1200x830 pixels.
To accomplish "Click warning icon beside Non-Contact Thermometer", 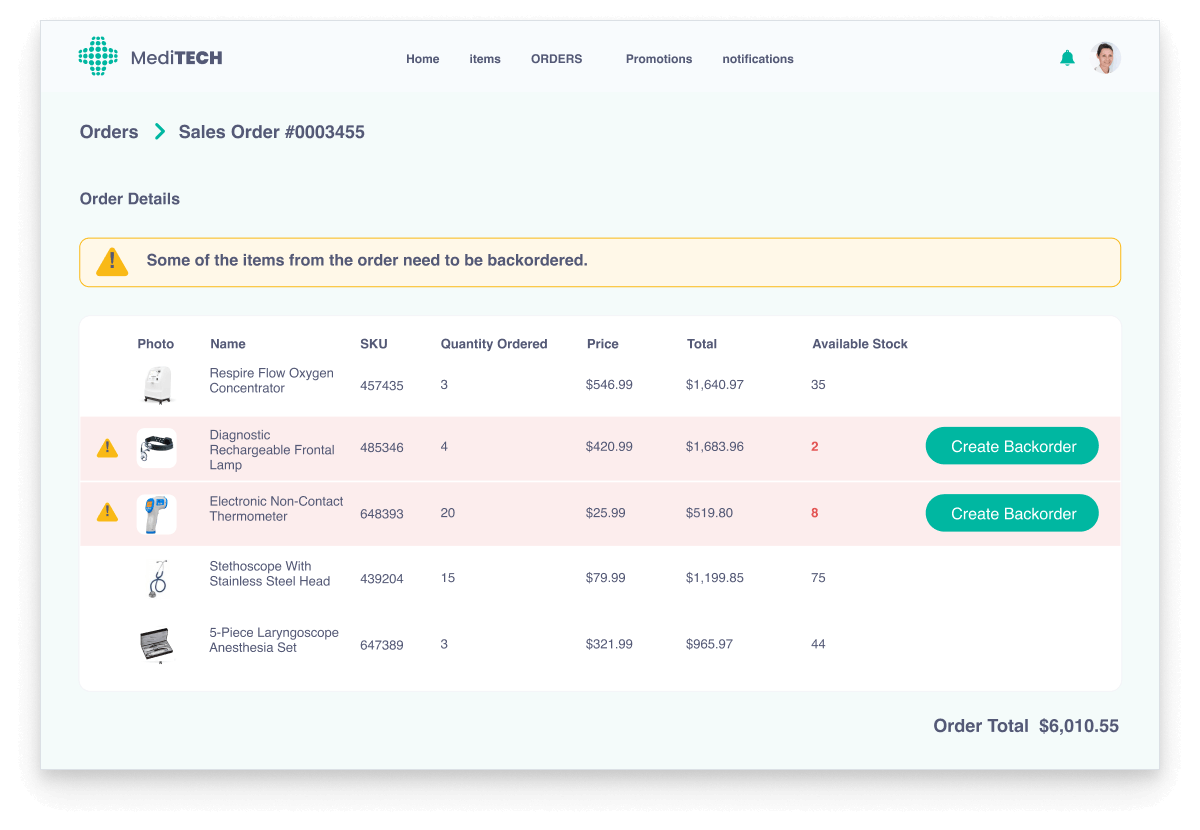I will pos(107,513).
